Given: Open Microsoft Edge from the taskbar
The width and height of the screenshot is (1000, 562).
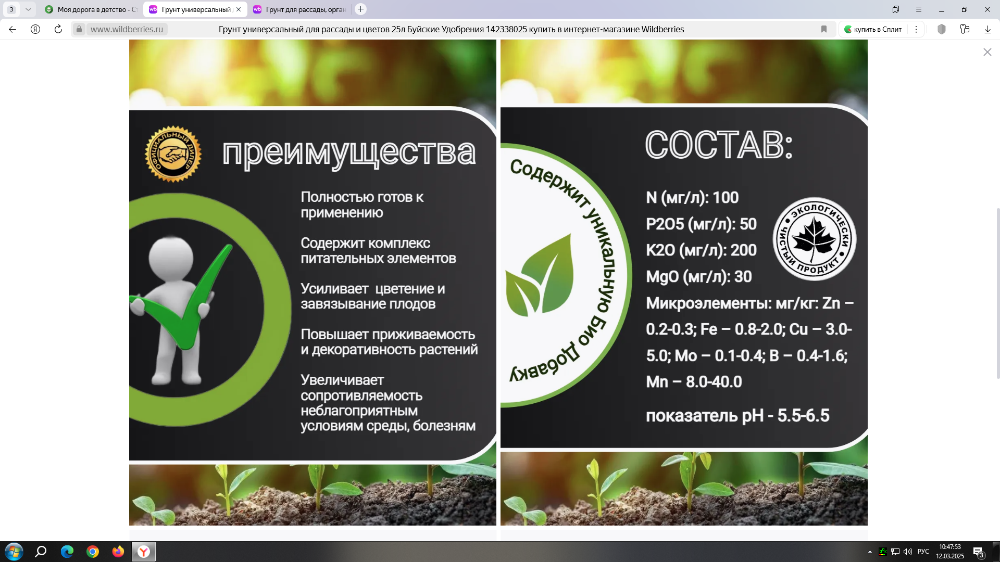Looking at the screenshot, I should [67, 551].
